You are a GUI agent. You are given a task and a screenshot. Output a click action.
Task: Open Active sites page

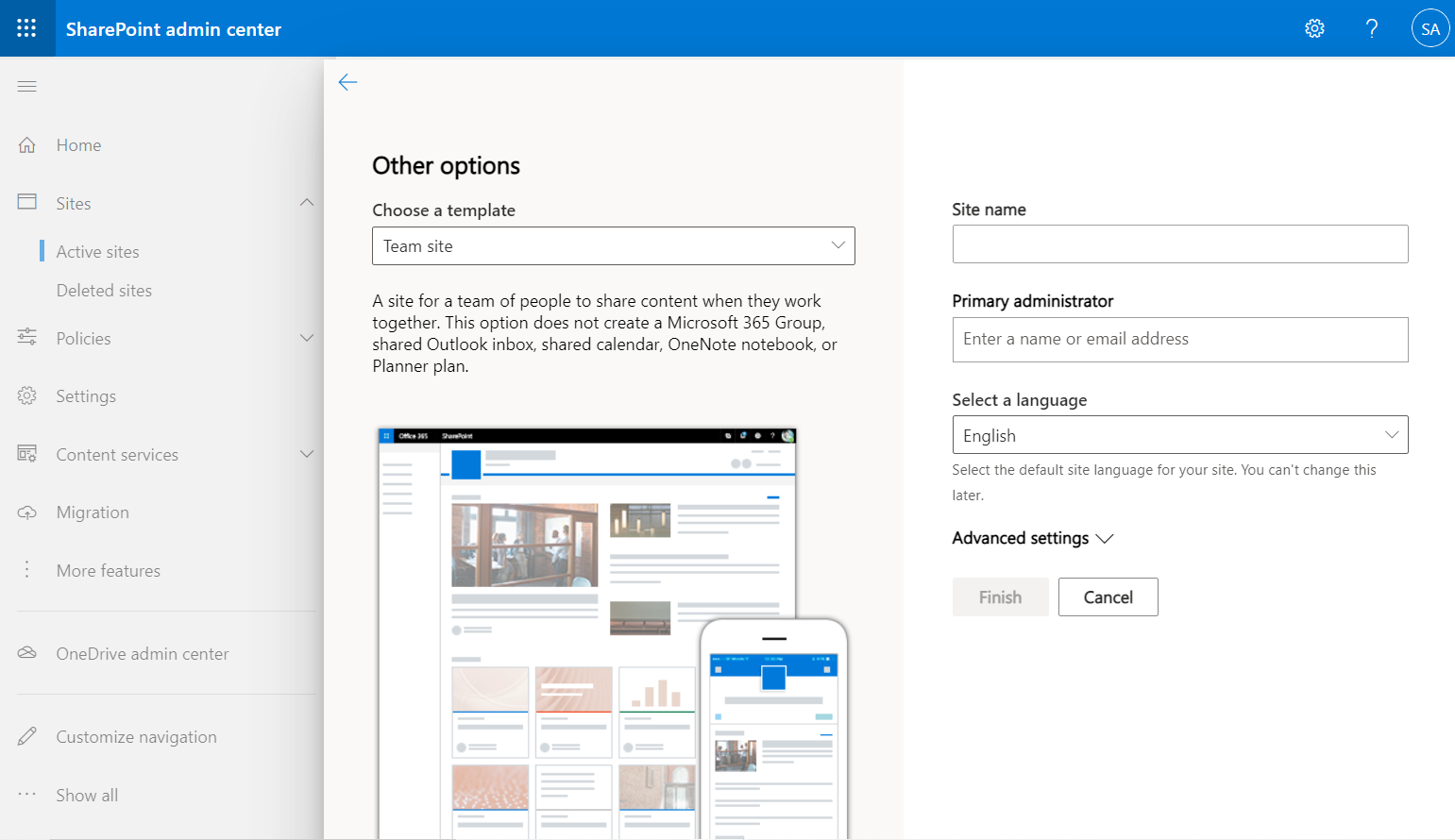(x=97, y=252)
